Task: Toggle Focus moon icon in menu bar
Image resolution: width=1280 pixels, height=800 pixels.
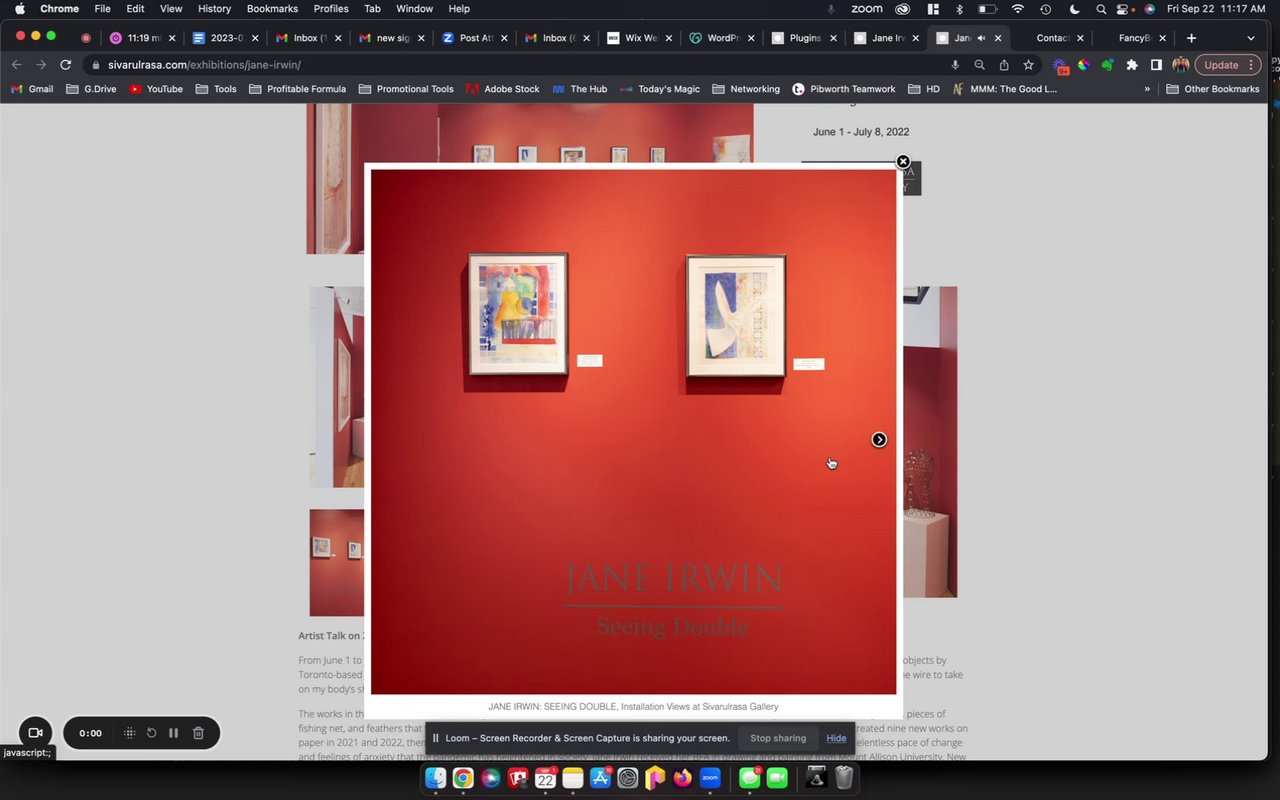Action: pos(1074,9)
